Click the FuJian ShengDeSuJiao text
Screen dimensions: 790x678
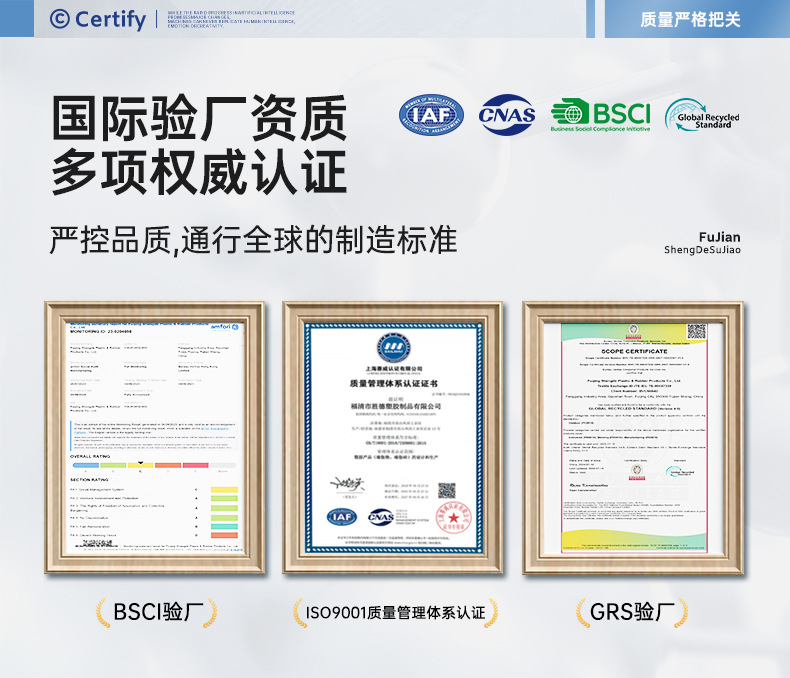click(702, 243)
